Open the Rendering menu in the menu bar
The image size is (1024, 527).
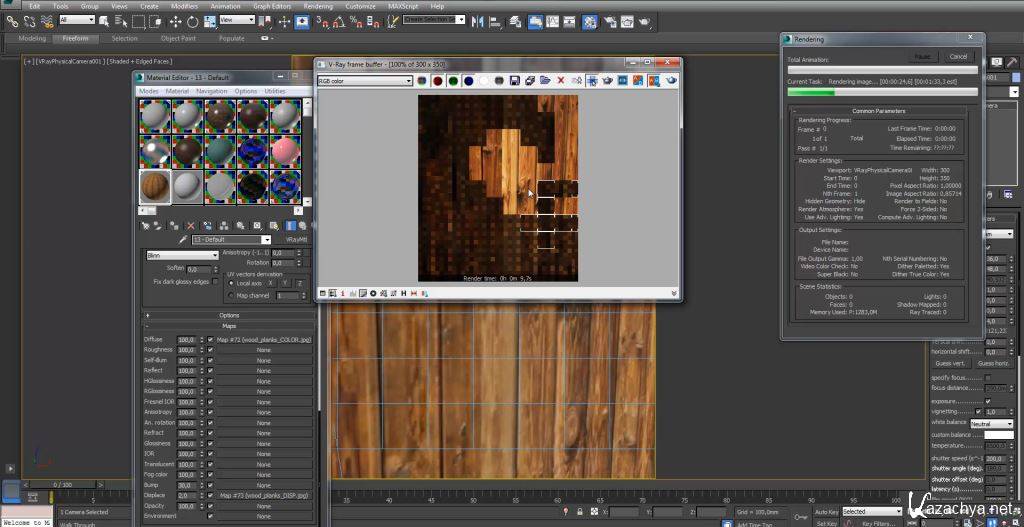(x=318, y=6)
